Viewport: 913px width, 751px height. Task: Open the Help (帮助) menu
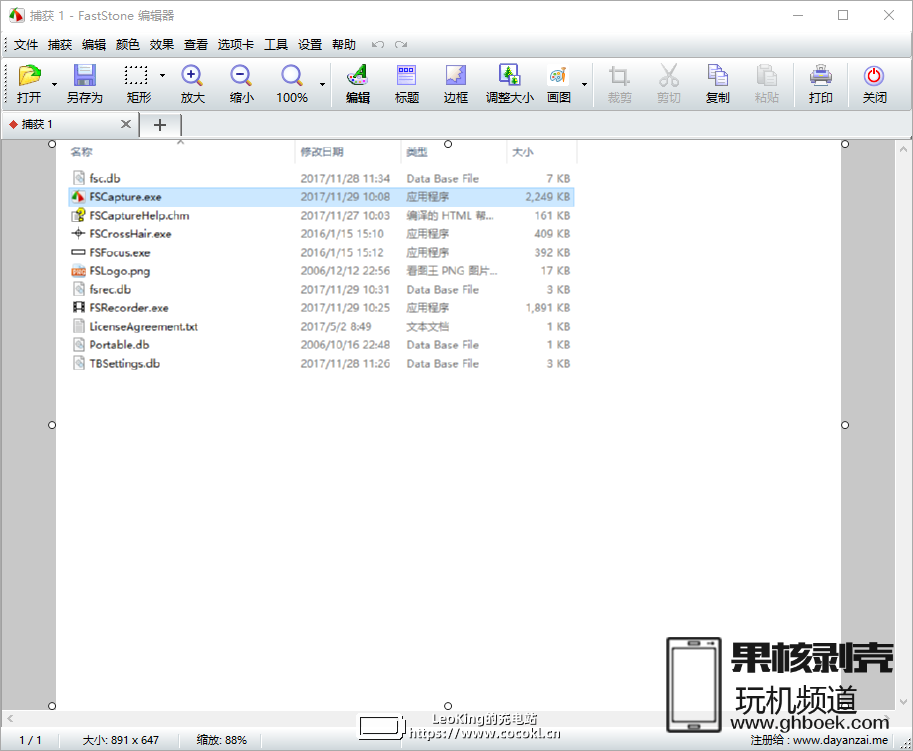[x=344, y=45]
